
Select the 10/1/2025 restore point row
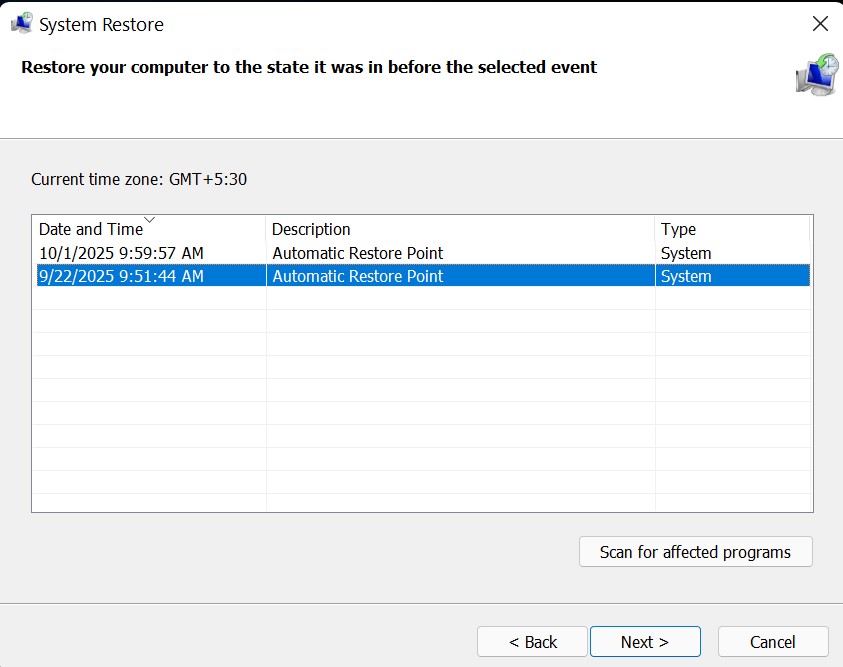coord(150,253)
